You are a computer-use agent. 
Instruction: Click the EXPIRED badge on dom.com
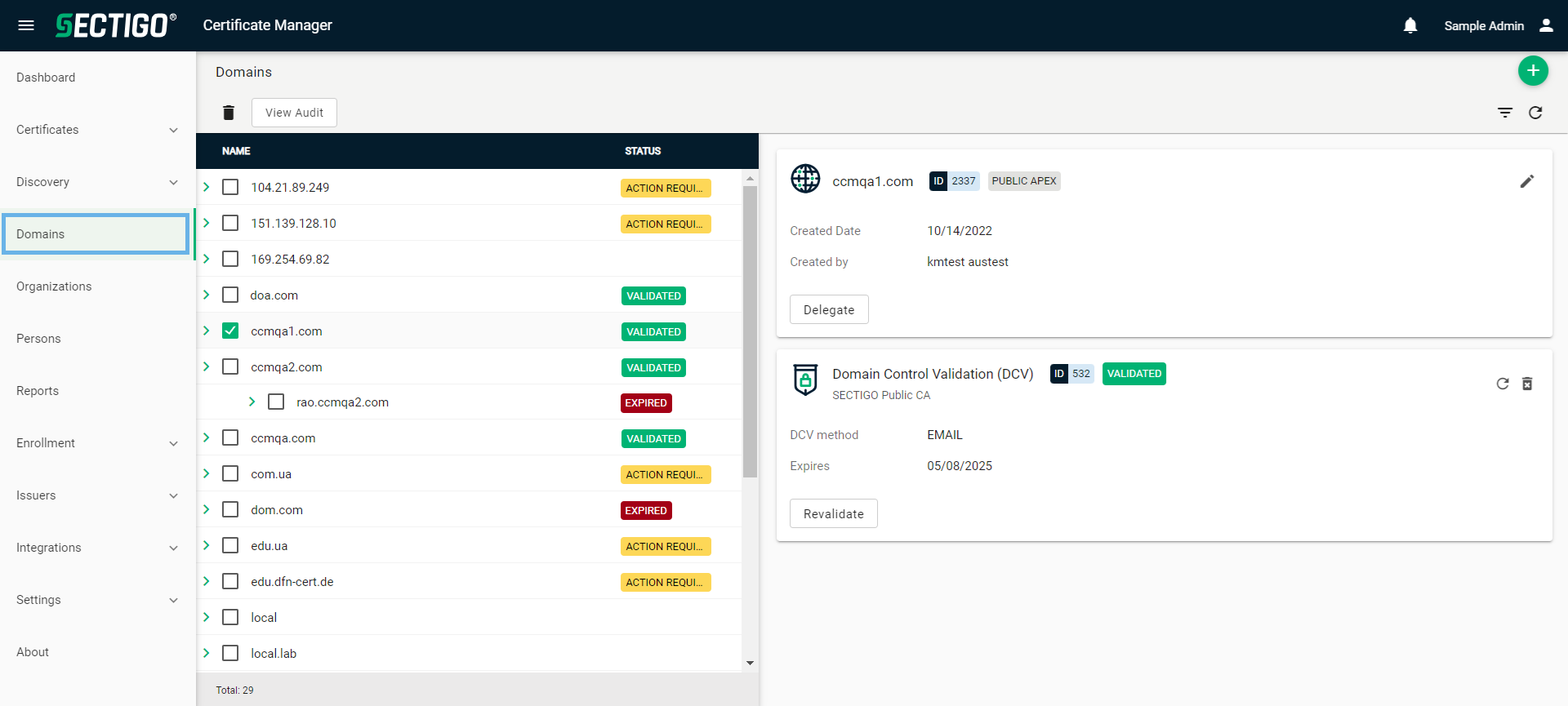click(646, 511)
